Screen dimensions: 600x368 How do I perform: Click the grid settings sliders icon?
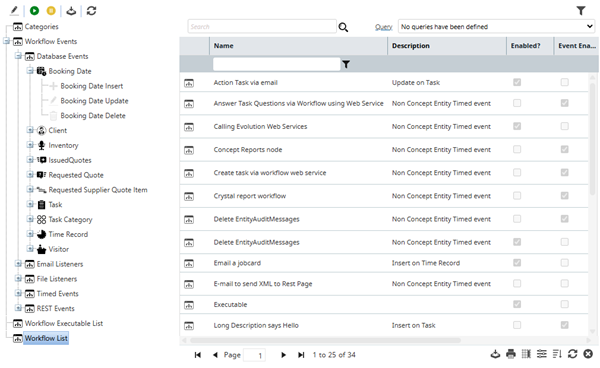542,354
